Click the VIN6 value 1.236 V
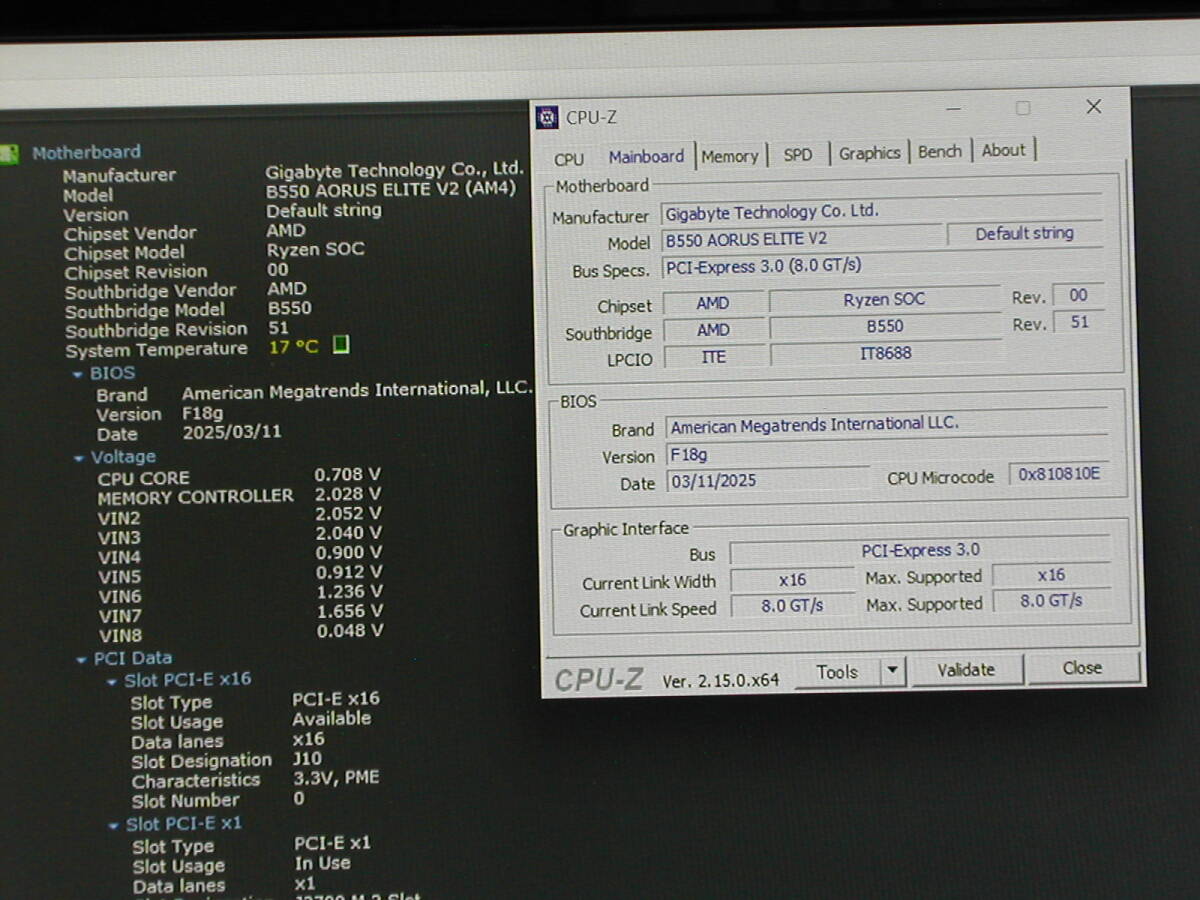The width and height of the screenshot is (1200, 900). click(x=349, y=592)
